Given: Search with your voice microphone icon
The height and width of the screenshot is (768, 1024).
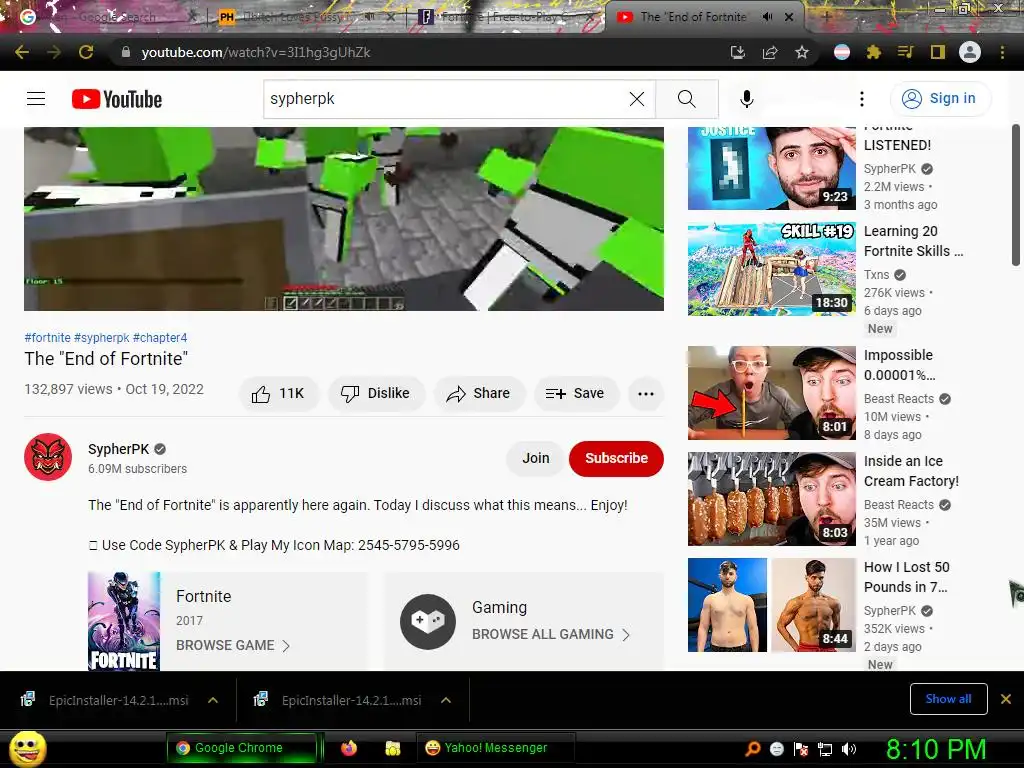Looking at the screenshot, I should 746,99.
